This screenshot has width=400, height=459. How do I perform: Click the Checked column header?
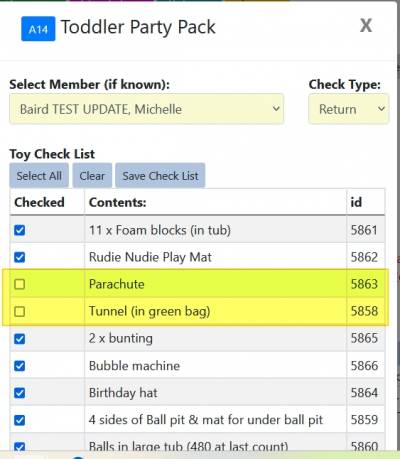coord(39,202)
